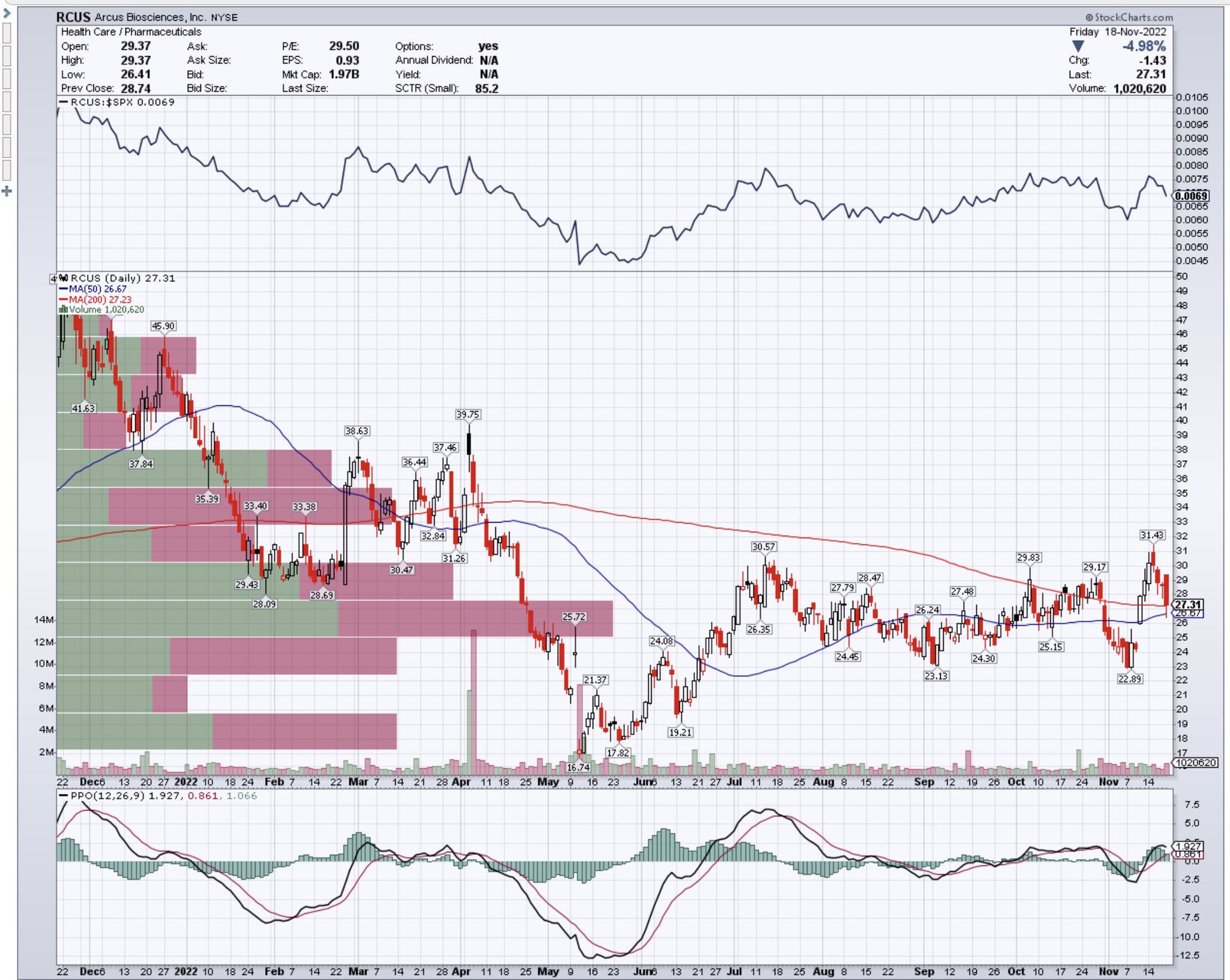Click the green Volume bars legend icon
The height and width of the screenshot is (980, 1230).
63,309
